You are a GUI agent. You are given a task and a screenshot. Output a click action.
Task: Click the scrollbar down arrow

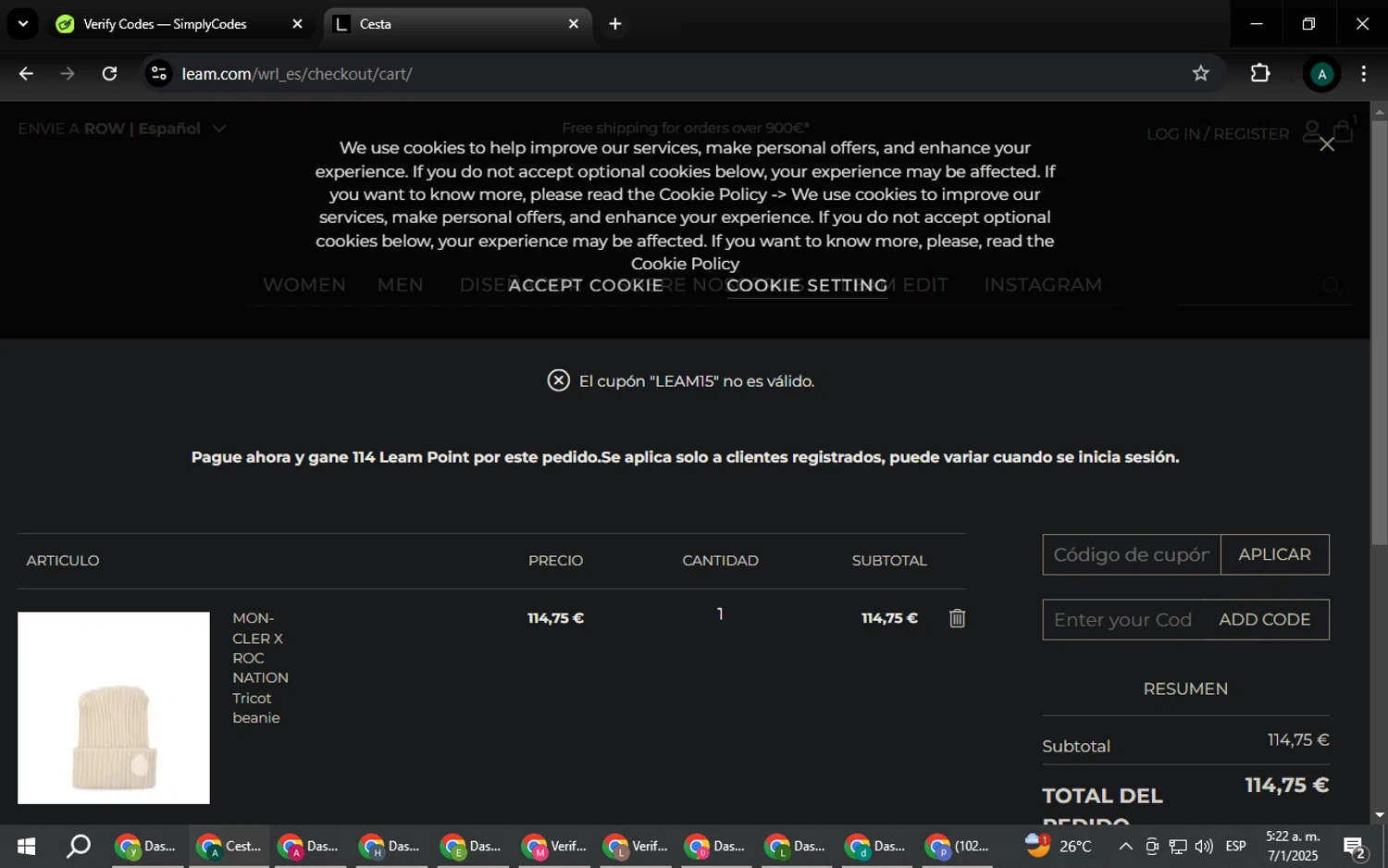[x=1380, y=815]
